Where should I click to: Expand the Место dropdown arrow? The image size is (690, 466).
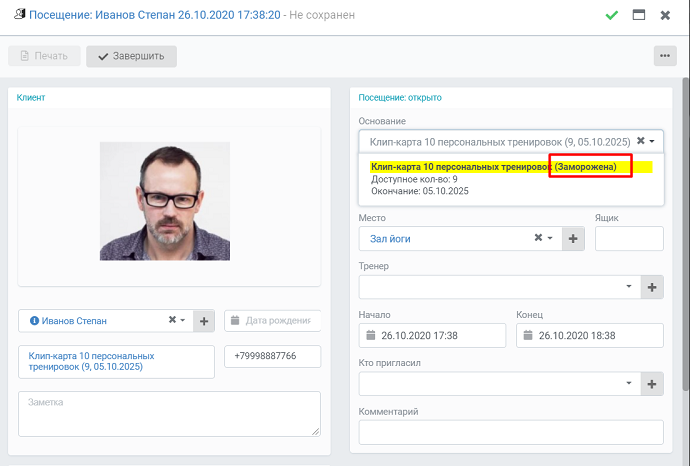coord(550,238)
